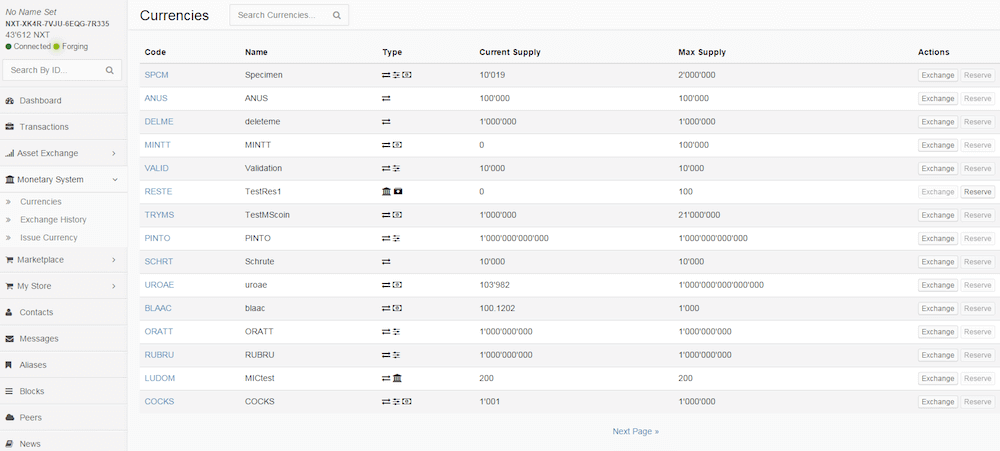Click the Exchange button for BLAAC
1000x451 pixels.
(x=938, y=309)
